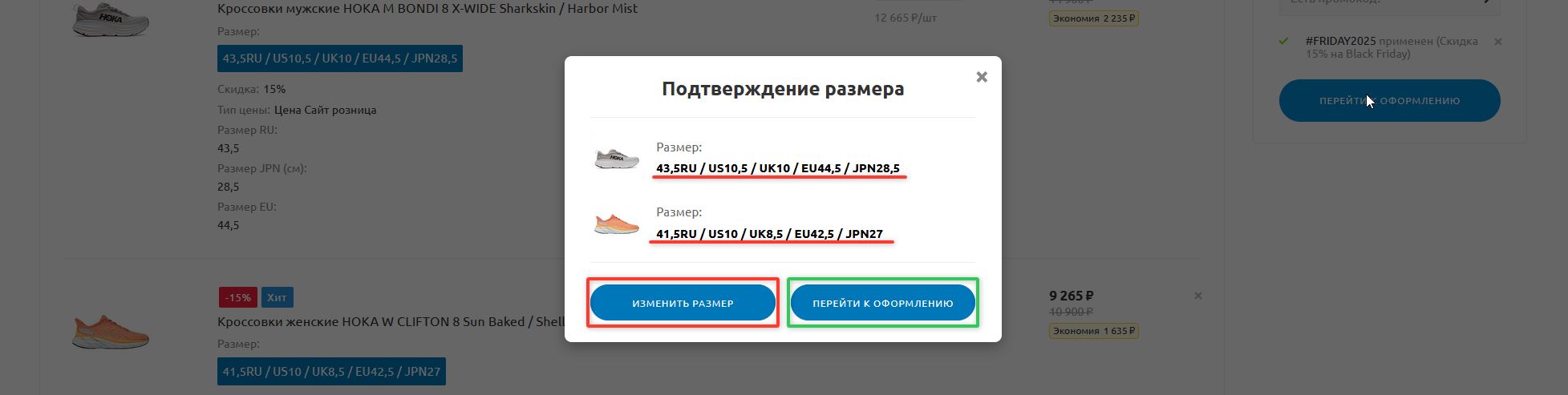The width and height of the screenshot is (1568, 395).
Task: Click the Экономия 2 235 ₽ savings badge
Action: pos(1094,18)
